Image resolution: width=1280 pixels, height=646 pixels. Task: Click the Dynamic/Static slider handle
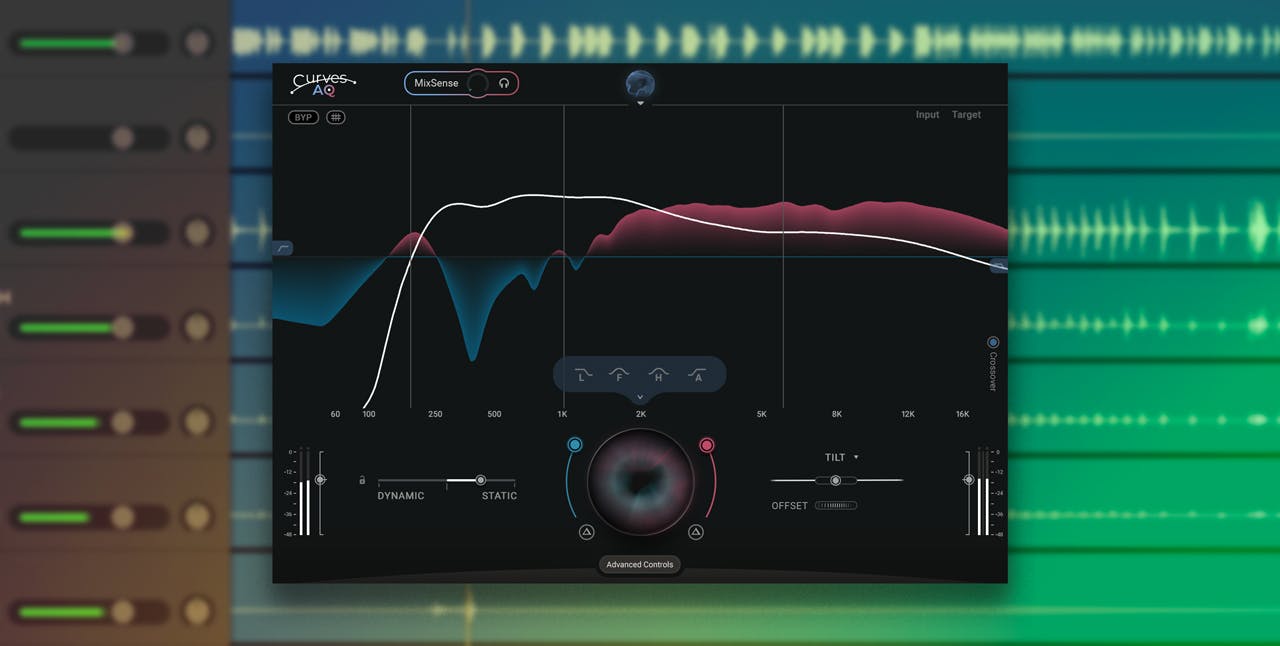[x=481, y=480]
